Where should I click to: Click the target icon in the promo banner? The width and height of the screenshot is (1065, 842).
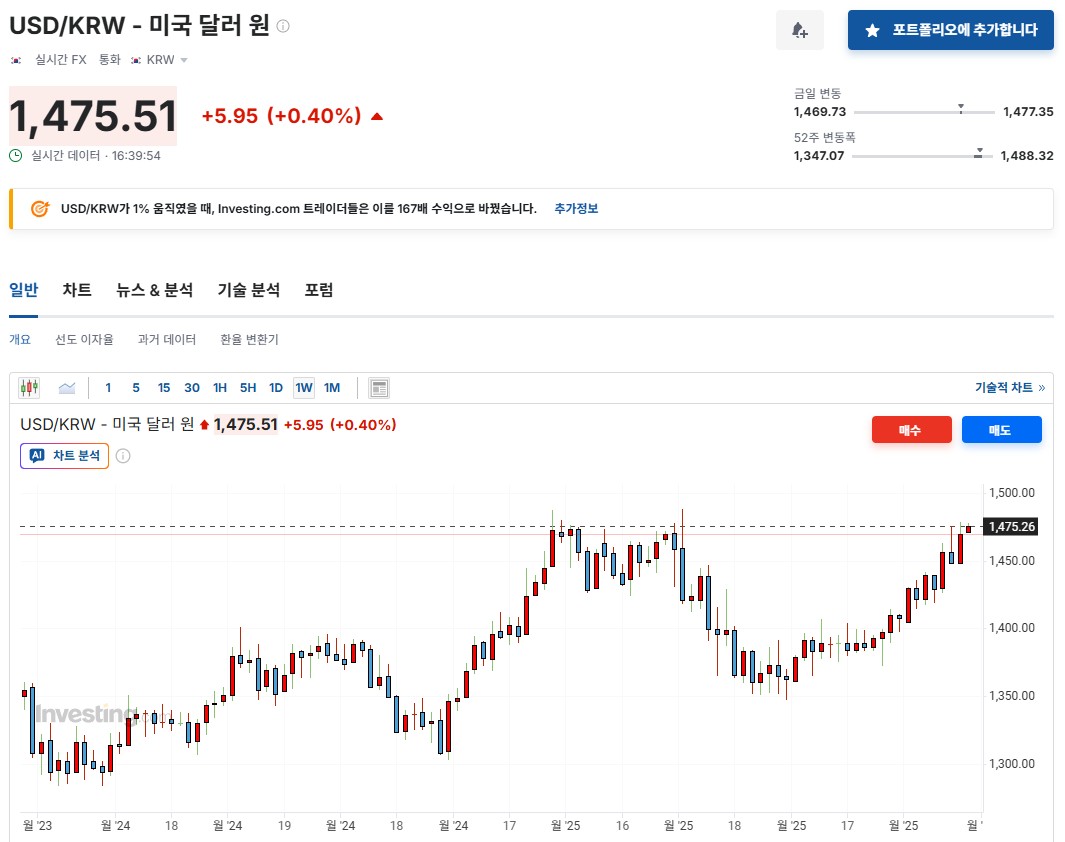point(40,209)
